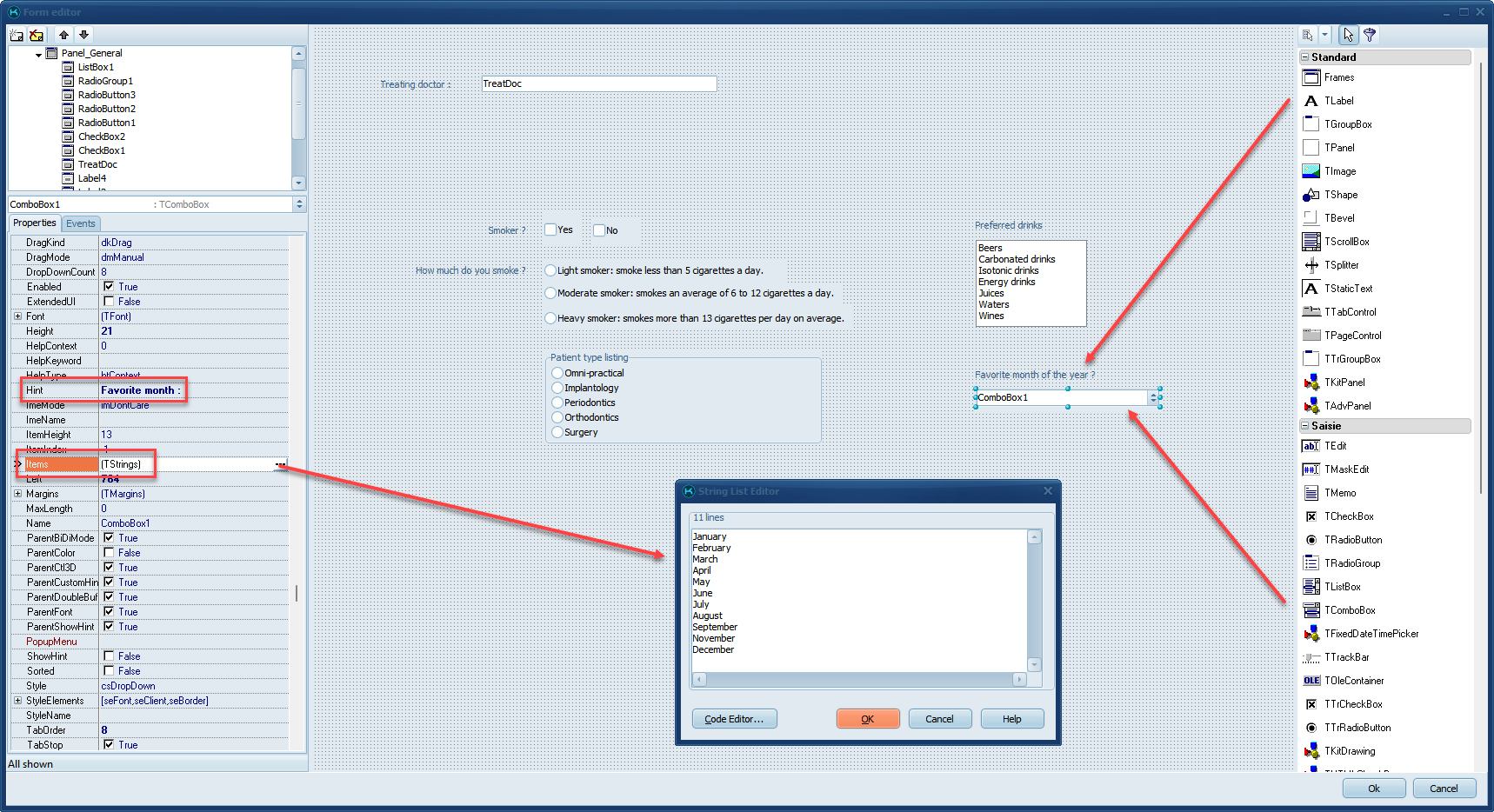Toggle the Enabled property checkbox
The width and height of the screenshot is (1494, 812).
[x=109, y=287]
